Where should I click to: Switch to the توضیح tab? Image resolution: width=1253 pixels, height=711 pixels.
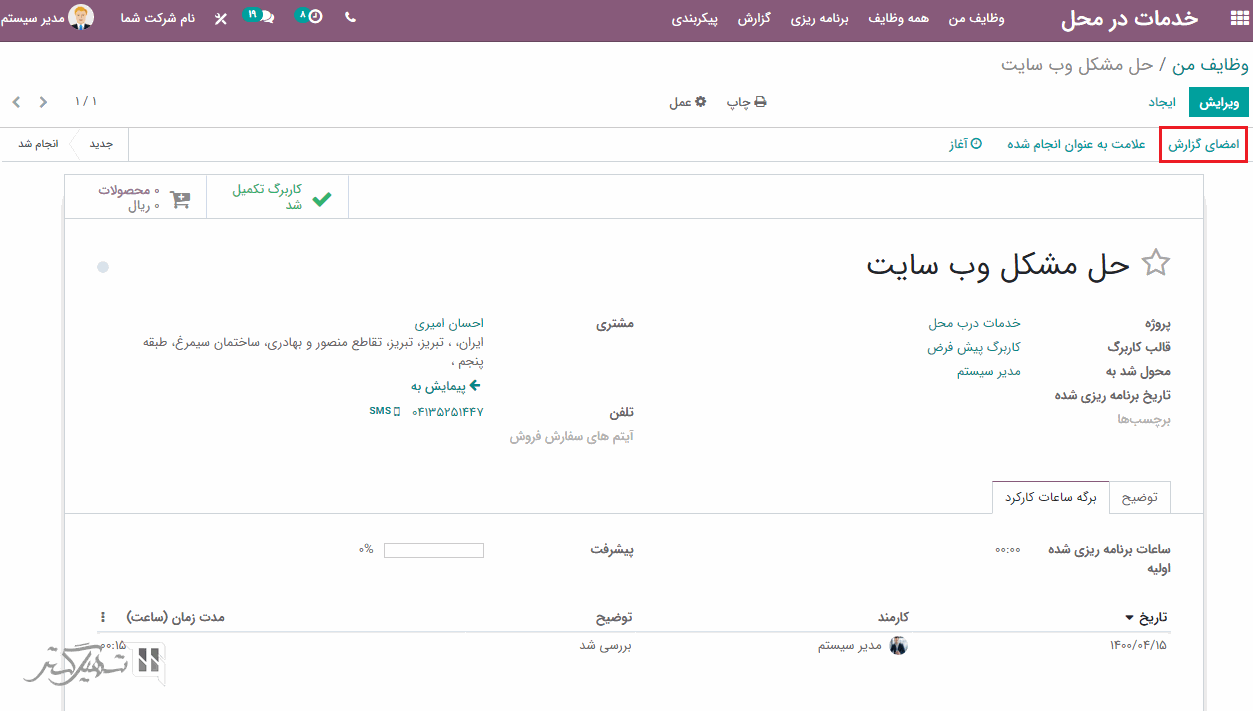click(x=1139, y=497)
